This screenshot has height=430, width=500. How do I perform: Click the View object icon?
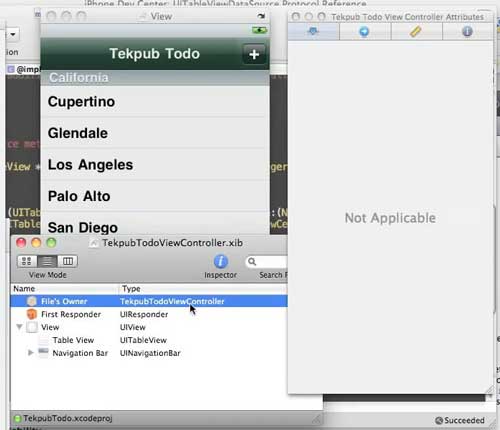tap(32, 327)
